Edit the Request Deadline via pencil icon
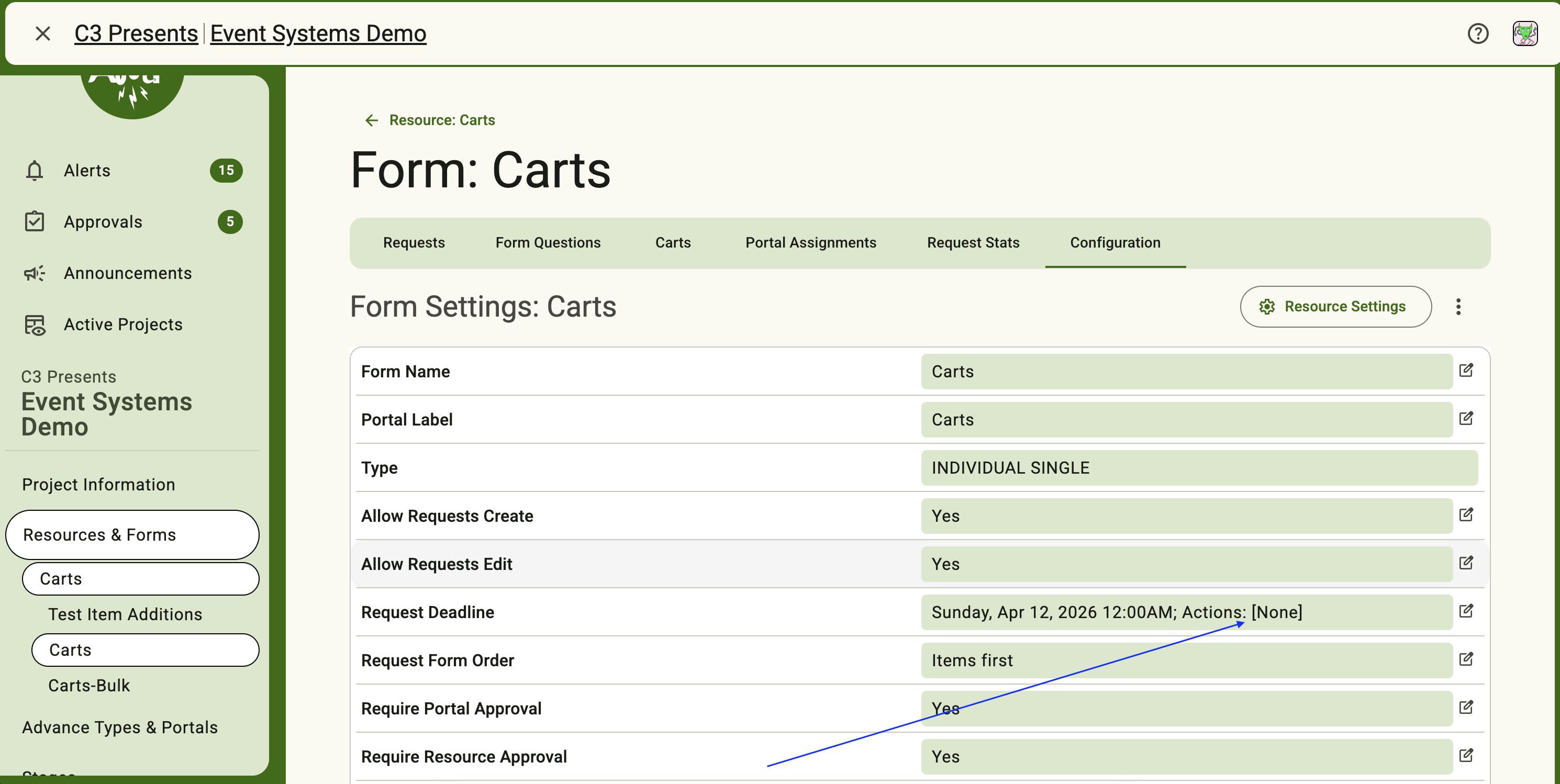This screenshot has height=784, width=1560. click(1466, 611)
